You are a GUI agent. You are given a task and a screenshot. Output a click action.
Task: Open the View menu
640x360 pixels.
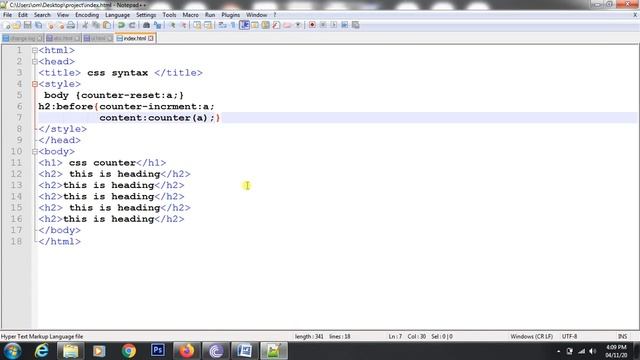[62, 15]
